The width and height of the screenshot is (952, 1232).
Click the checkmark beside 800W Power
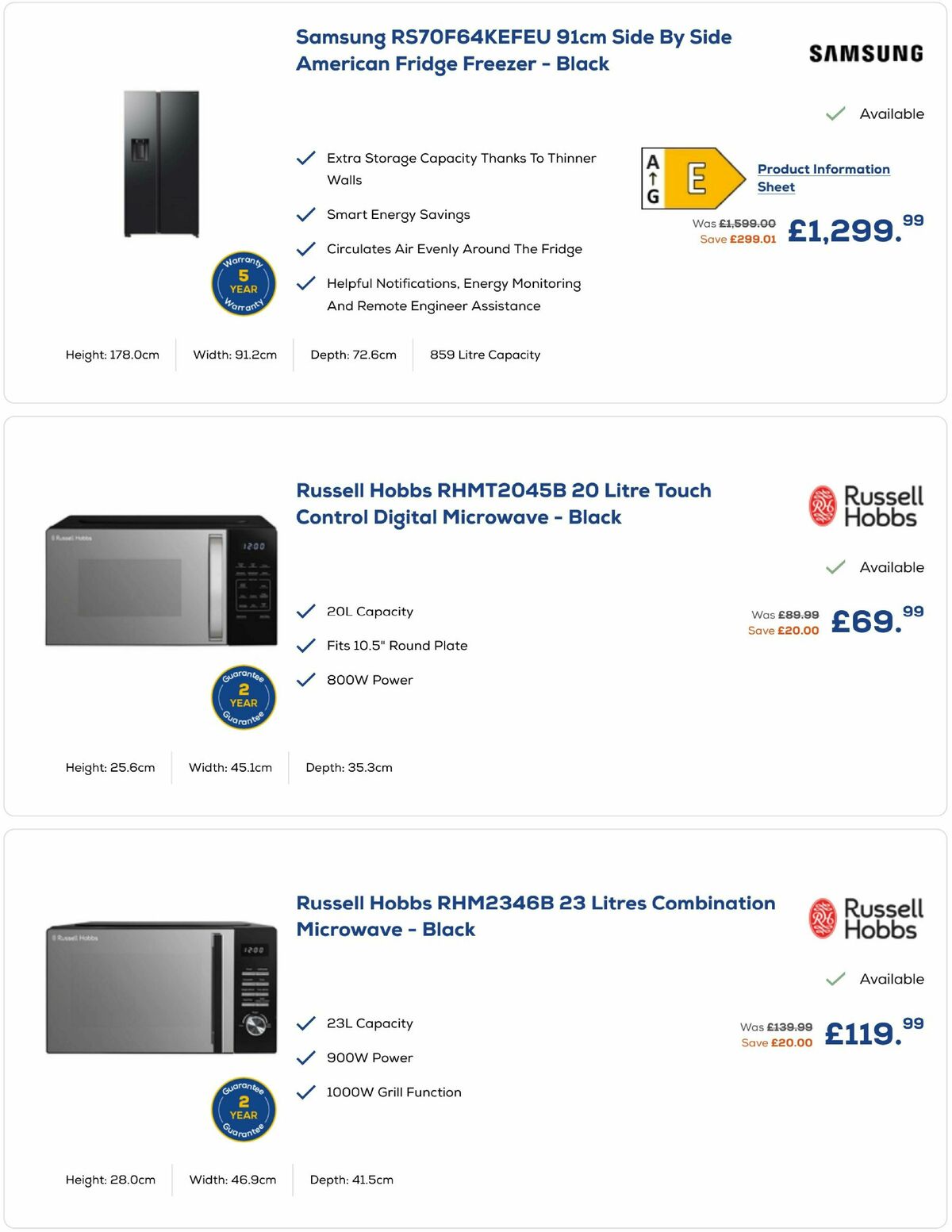click(x=306, y=679)
